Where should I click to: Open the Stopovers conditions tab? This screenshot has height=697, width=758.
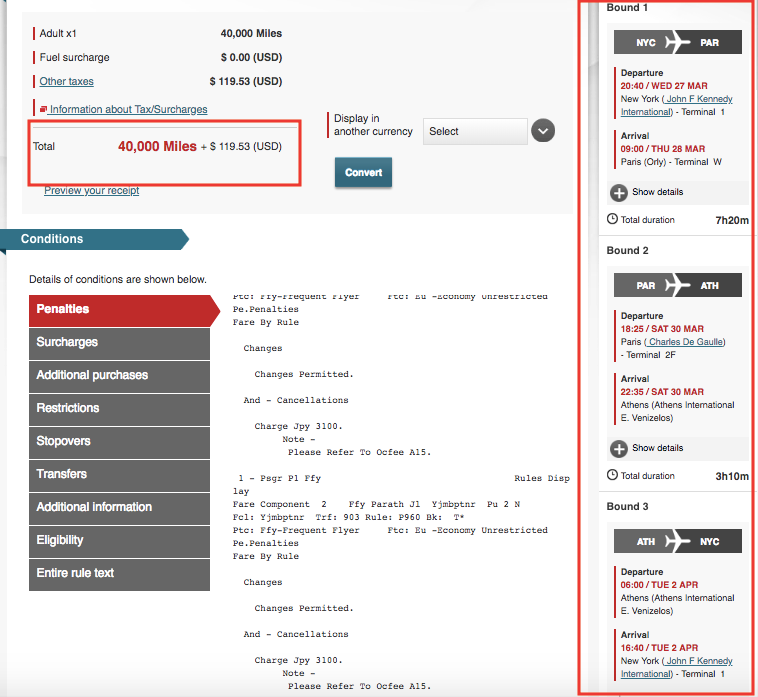tap(119, 441)
